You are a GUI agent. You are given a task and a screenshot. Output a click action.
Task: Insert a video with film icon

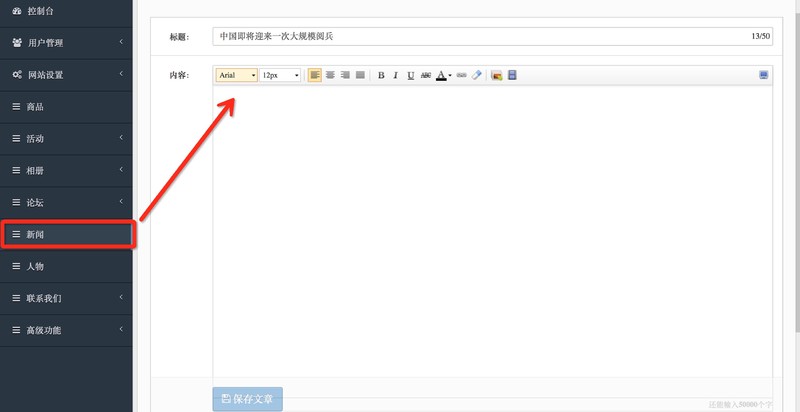[512, 75]
